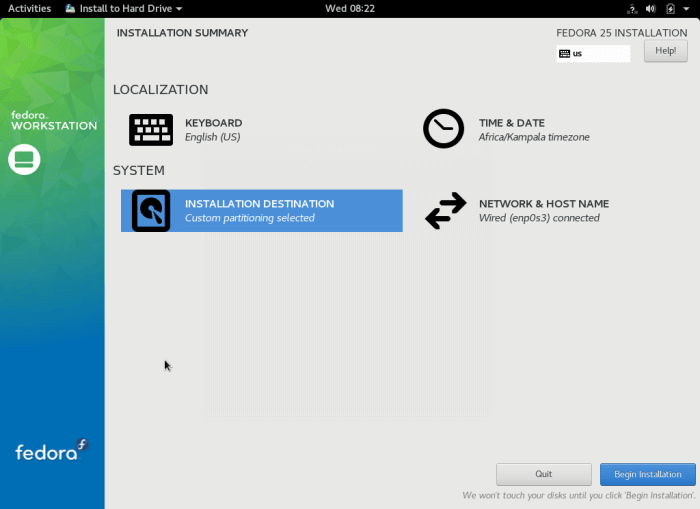Click the Network & Host Name arrows icon

445,211
